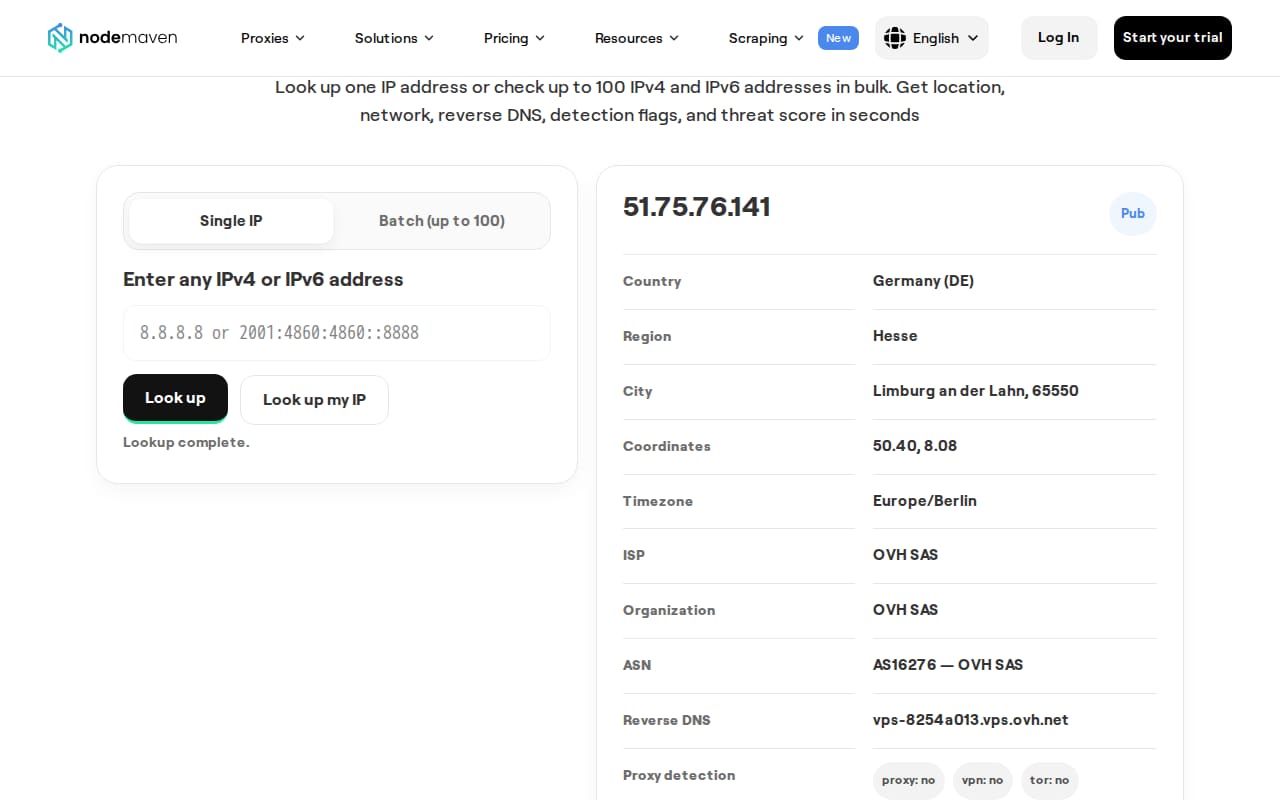
Task: Click the Organization value OVH SAS
Action: point(906,610)
